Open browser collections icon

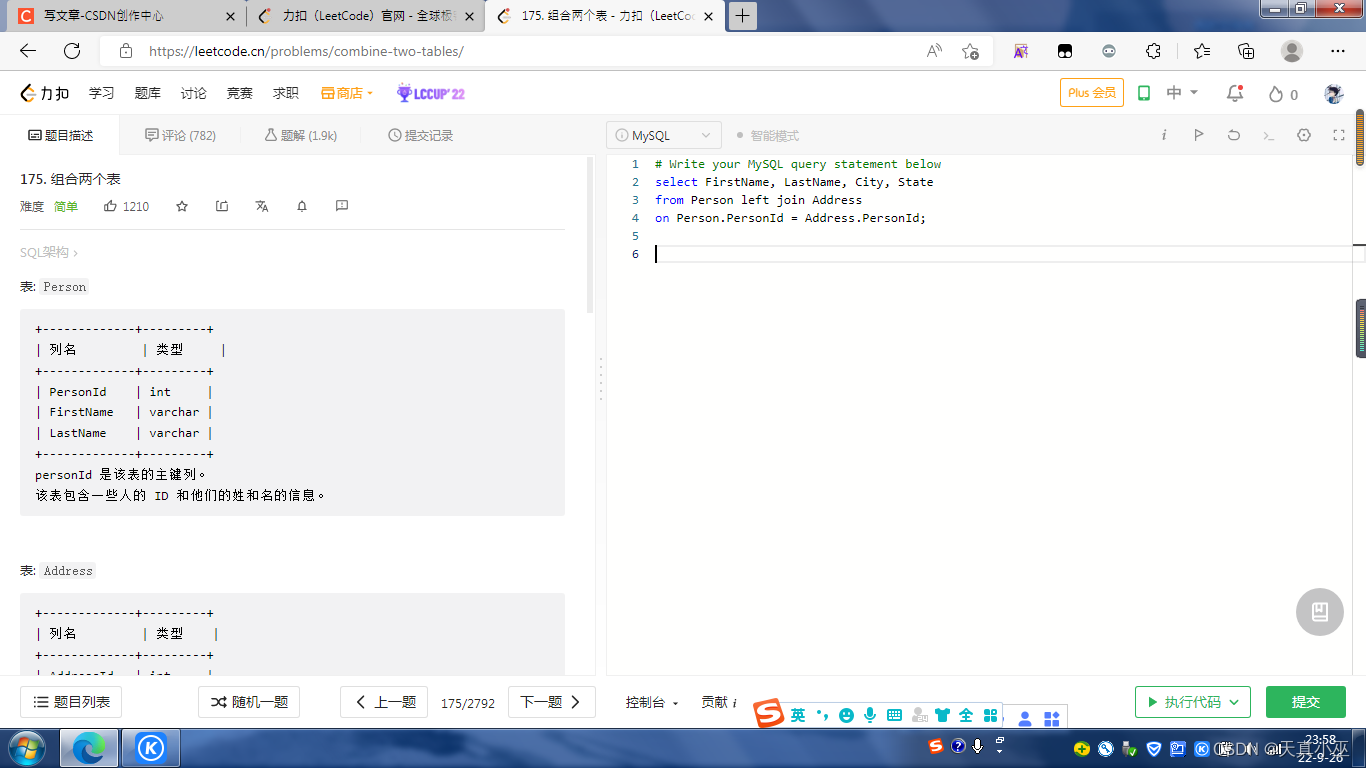tap(1246, 51)
